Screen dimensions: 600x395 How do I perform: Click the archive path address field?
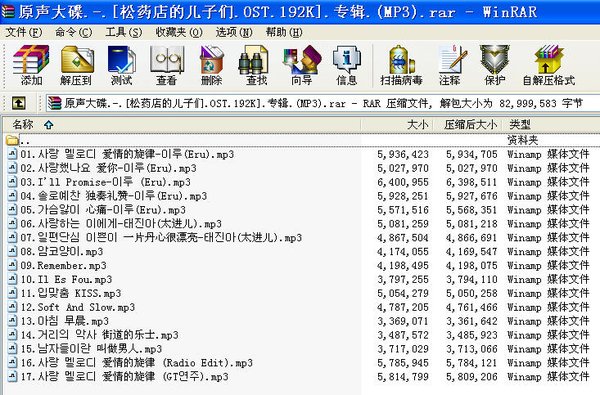tap(323, 103)
